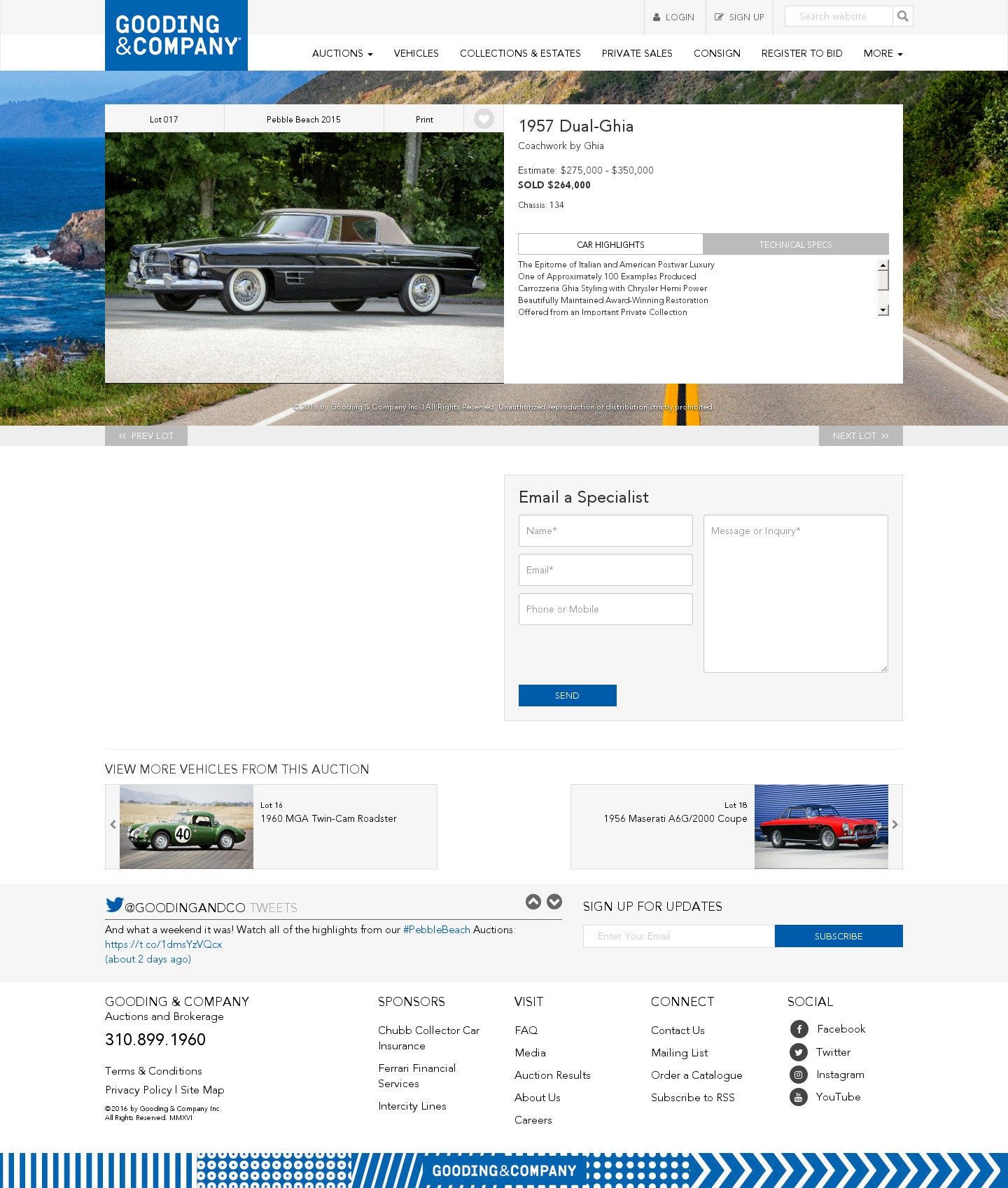1008x1188 pixels.
Task: Open the Auction Results link
Action: point(552,1075)
